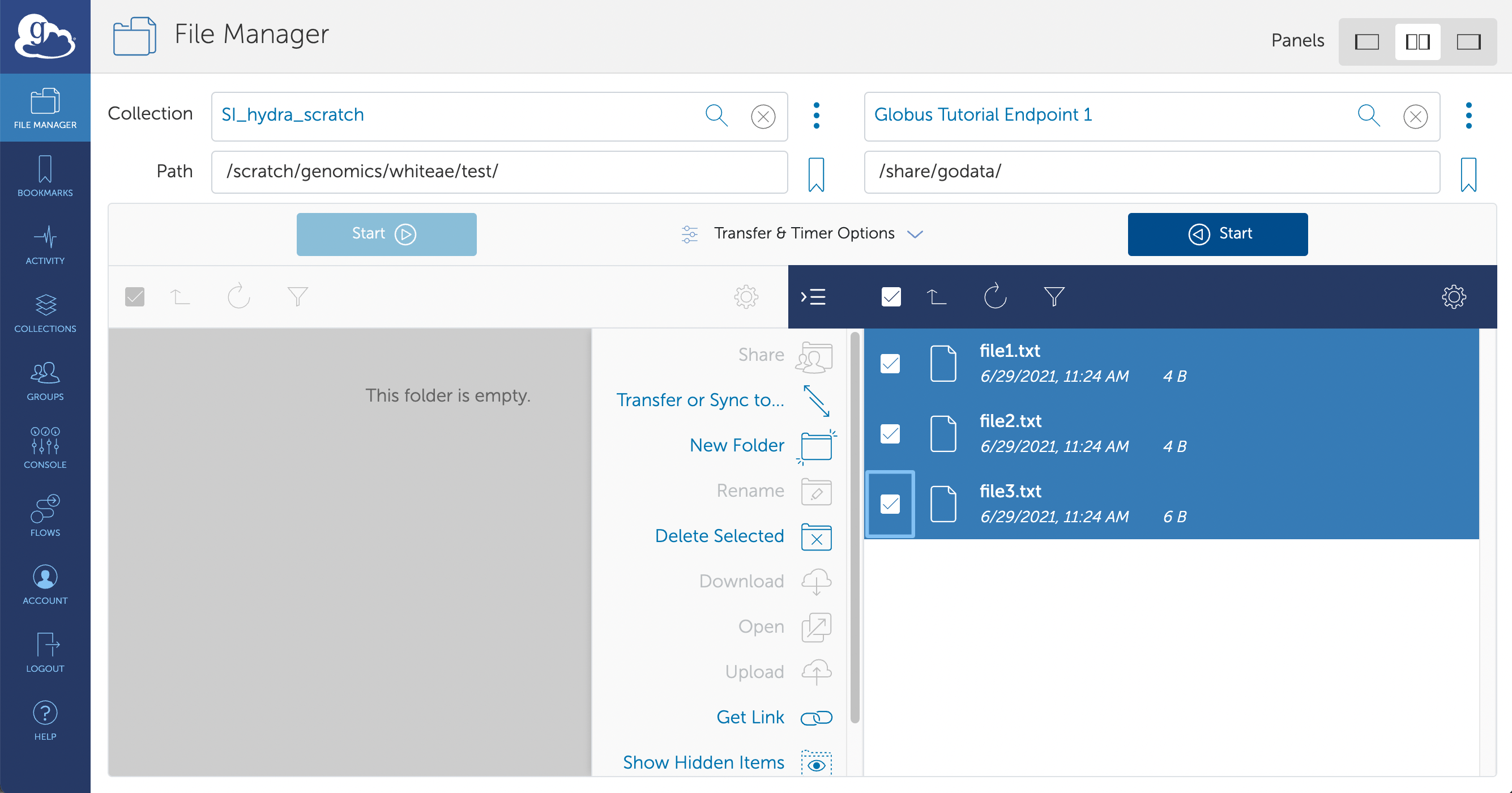Go to Console in the sidebar
This screenshot has height=793, width=1512.
click(45, 448)
